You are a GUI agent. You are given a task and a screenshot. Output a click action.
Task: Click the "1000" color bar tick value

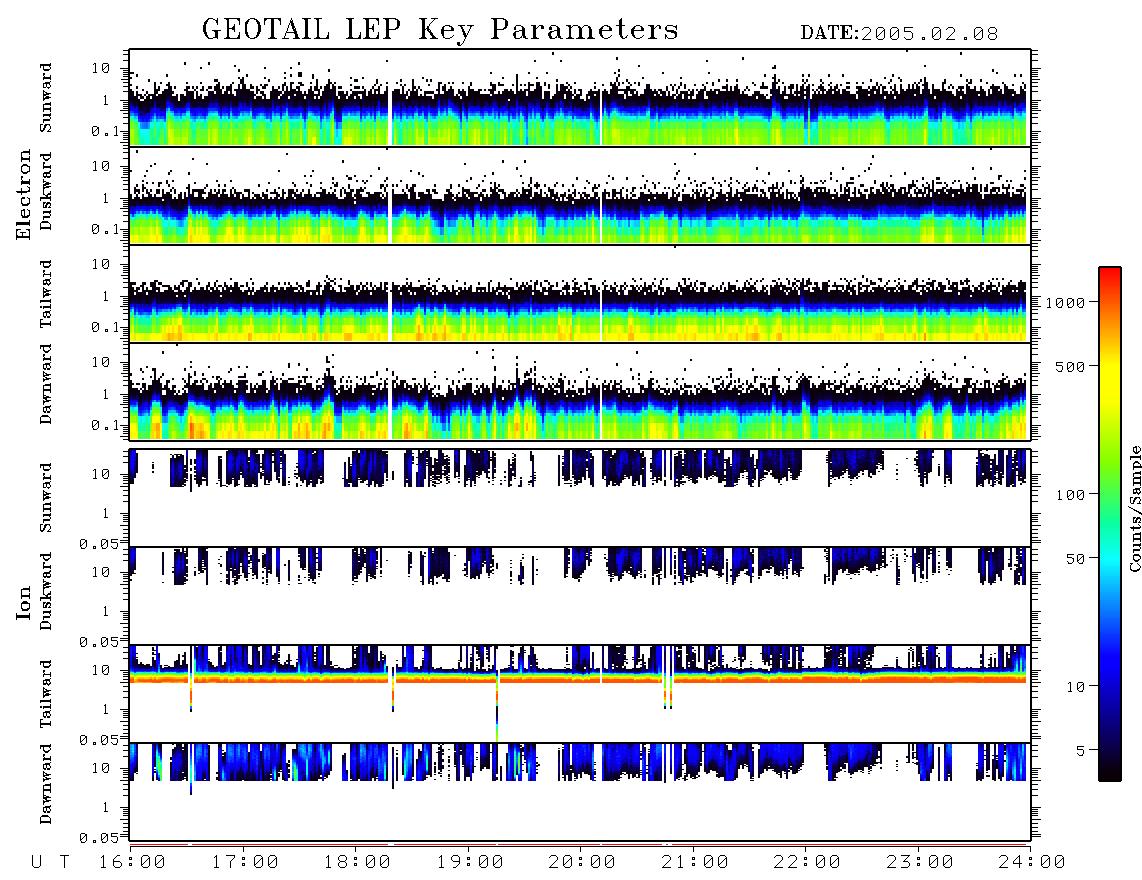(1065, 302)
